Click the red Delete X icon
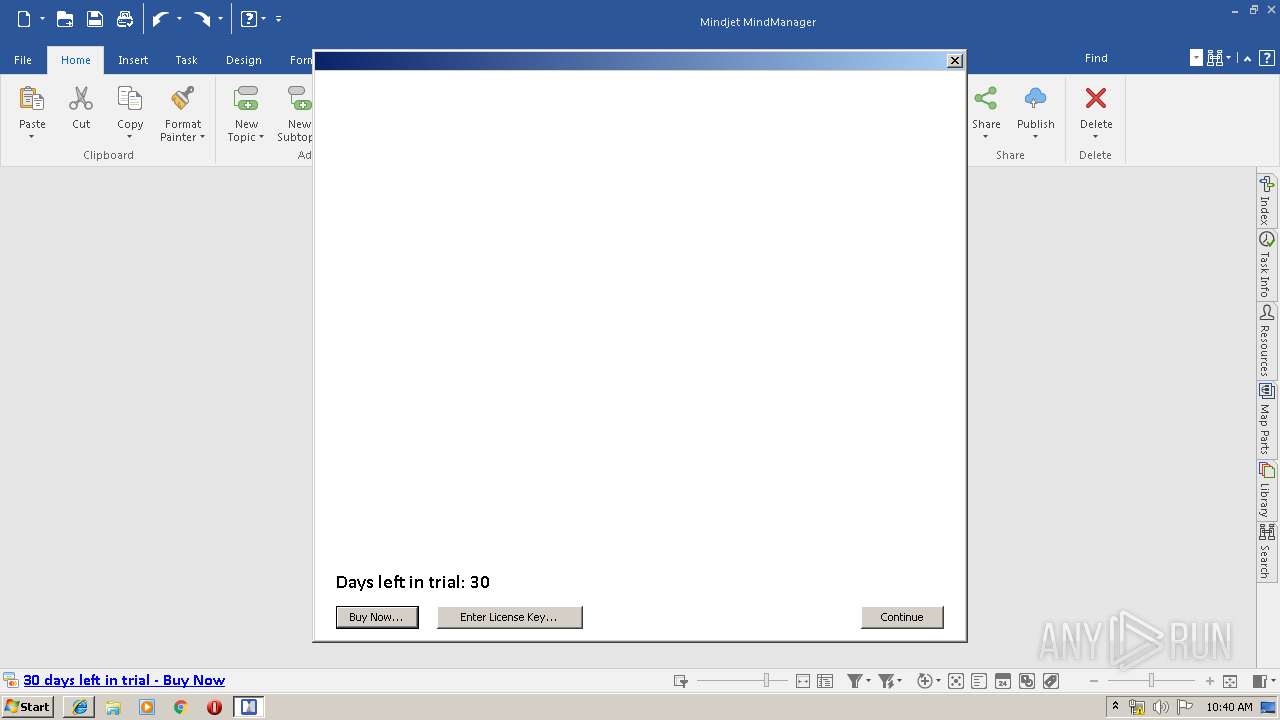Image resolution: width=1280 pixels, height=720 pixels. point(1096,98)
